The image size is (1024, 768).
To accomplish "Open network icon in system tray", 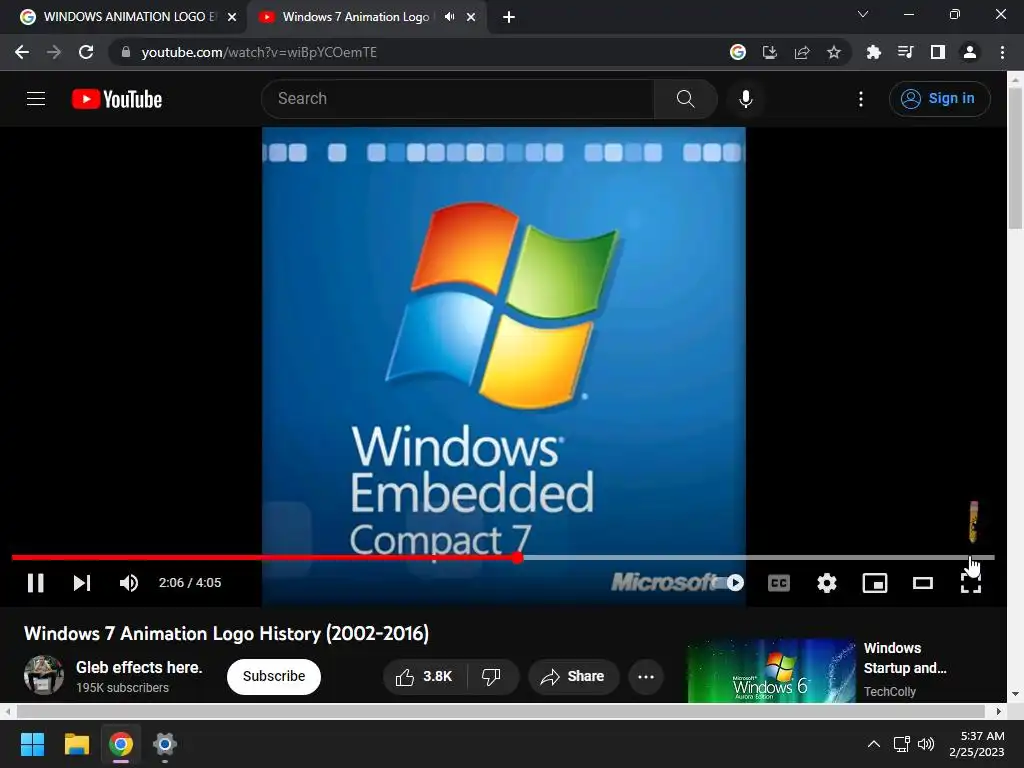I will [902, 744].
